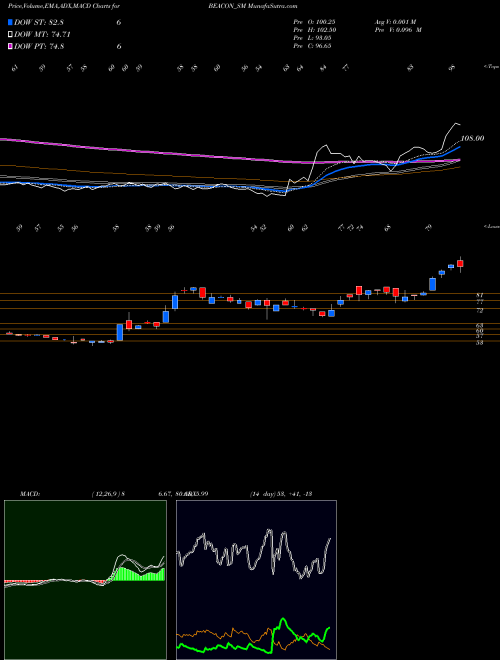The image size is (500, 660).
Task: Click the white DOW MT legend swatch
Action: coord(10,35)
